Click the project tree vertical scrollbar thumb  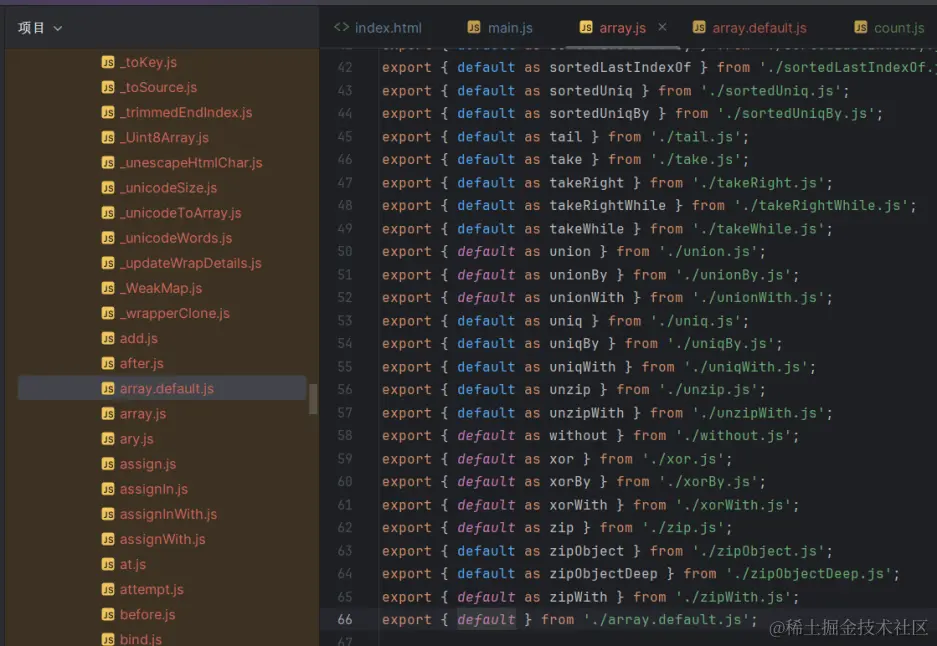[313, 399]
